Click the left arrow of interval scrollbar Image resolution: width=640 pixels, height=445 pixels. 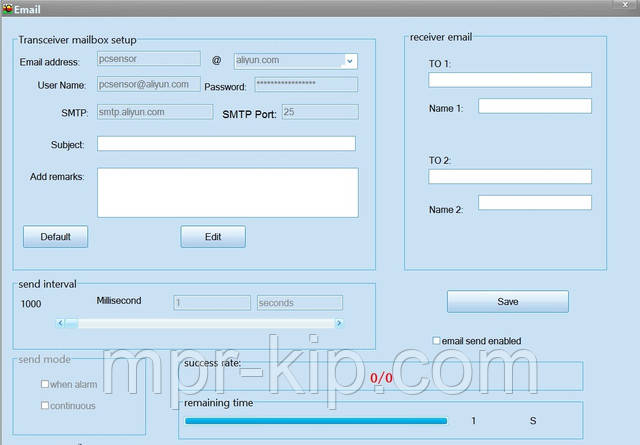pyautogui.click(x=61, y=323)
